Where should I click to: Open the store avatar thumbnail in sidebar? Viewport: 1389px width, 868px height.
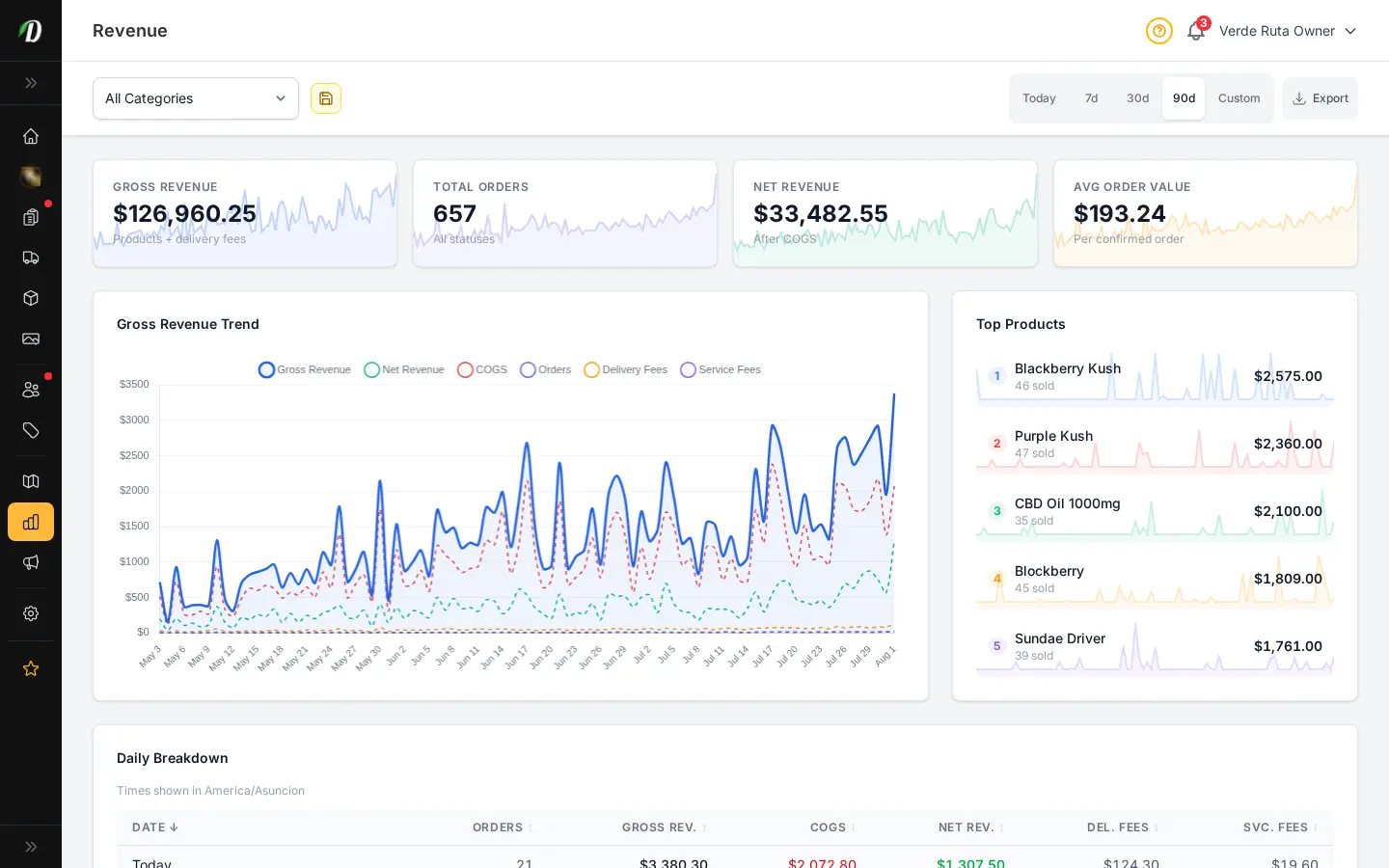(31, 176)
